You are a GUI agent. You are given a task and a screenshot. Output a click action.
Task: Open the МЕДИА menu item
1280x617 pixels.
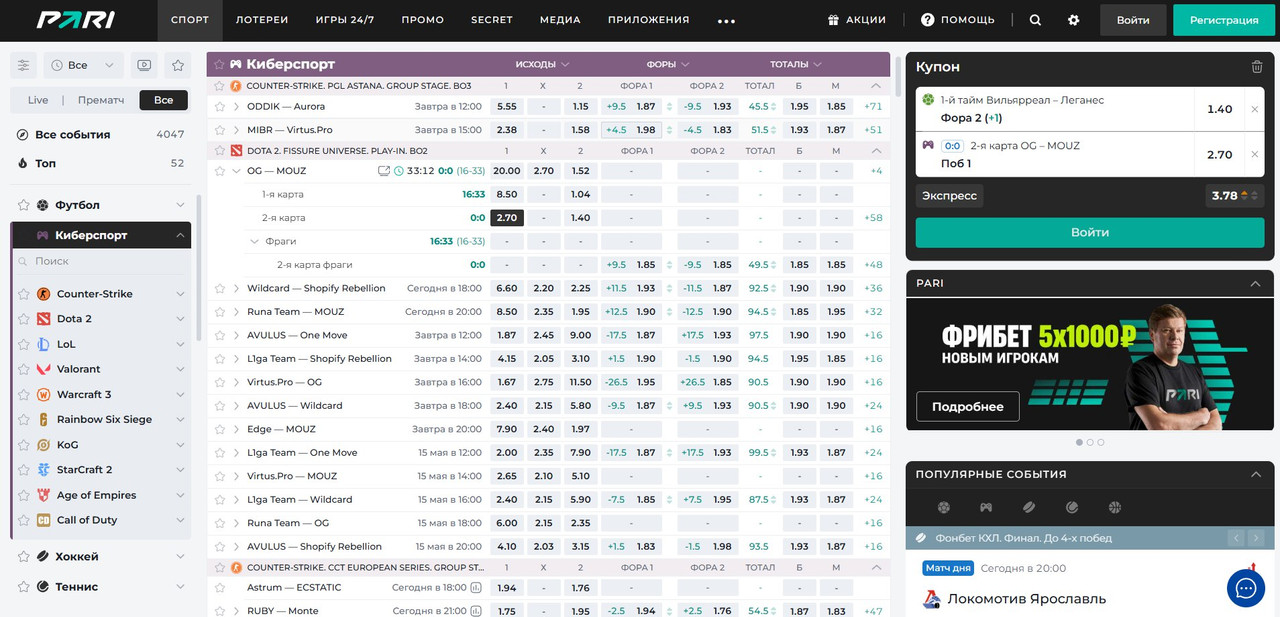[560, 20]
